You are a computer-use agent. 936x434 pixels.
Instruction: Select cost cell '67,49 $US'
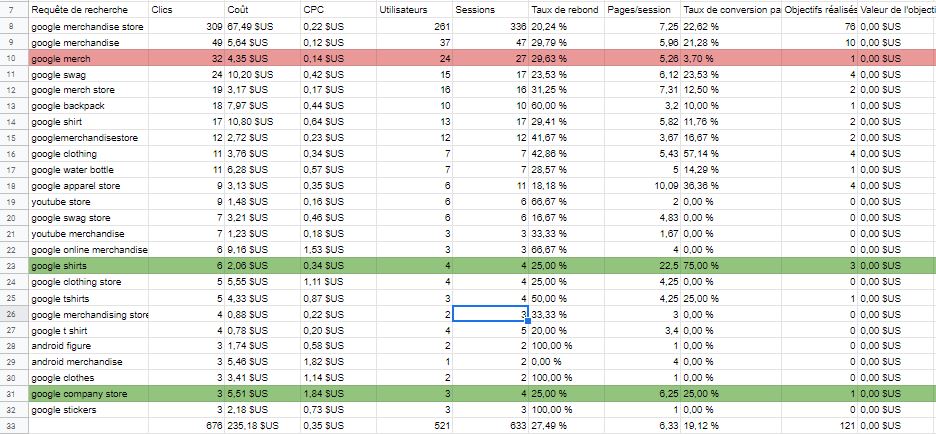262,27
